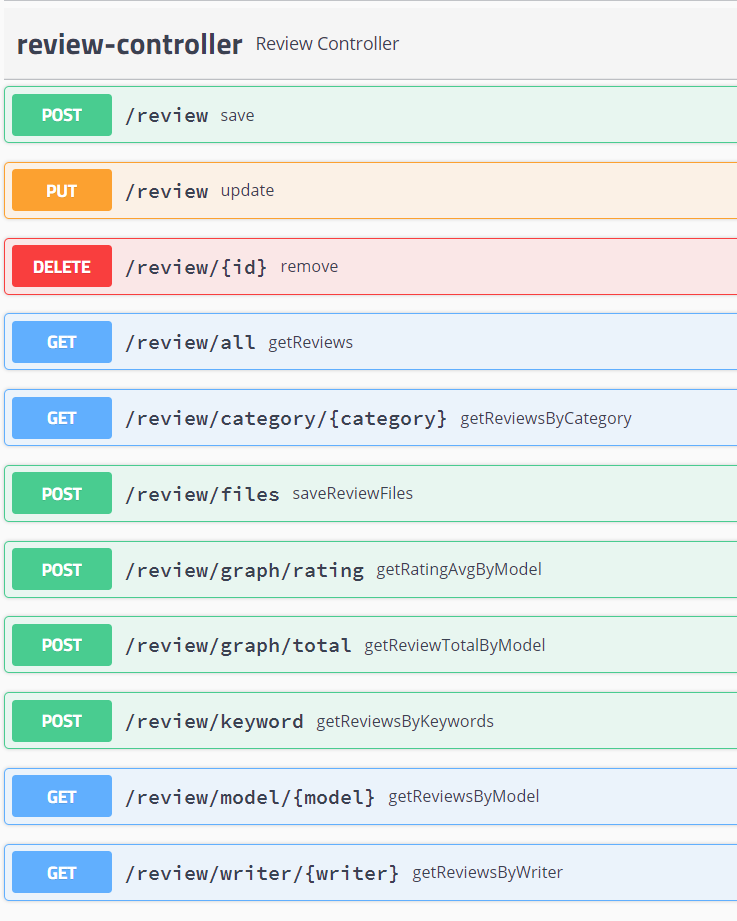This screenshot has height=921, width=737.
Task: Click the getReviewsByCategory summary text
Action: 546,418
